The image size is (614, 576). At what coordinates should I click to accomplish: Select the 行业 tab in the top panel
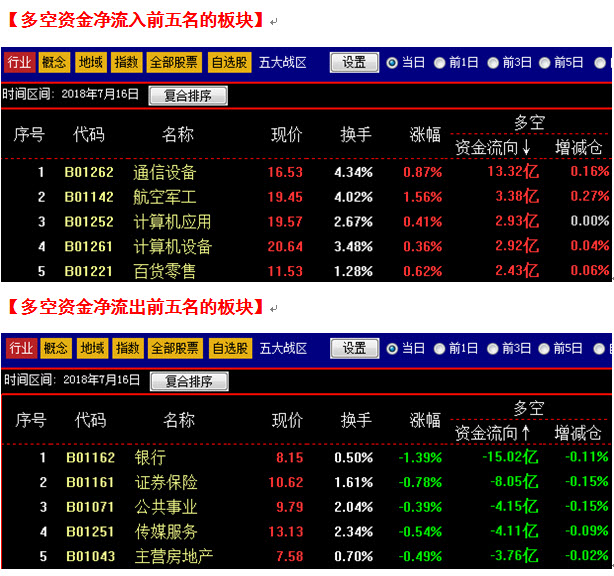coord(19,62)
